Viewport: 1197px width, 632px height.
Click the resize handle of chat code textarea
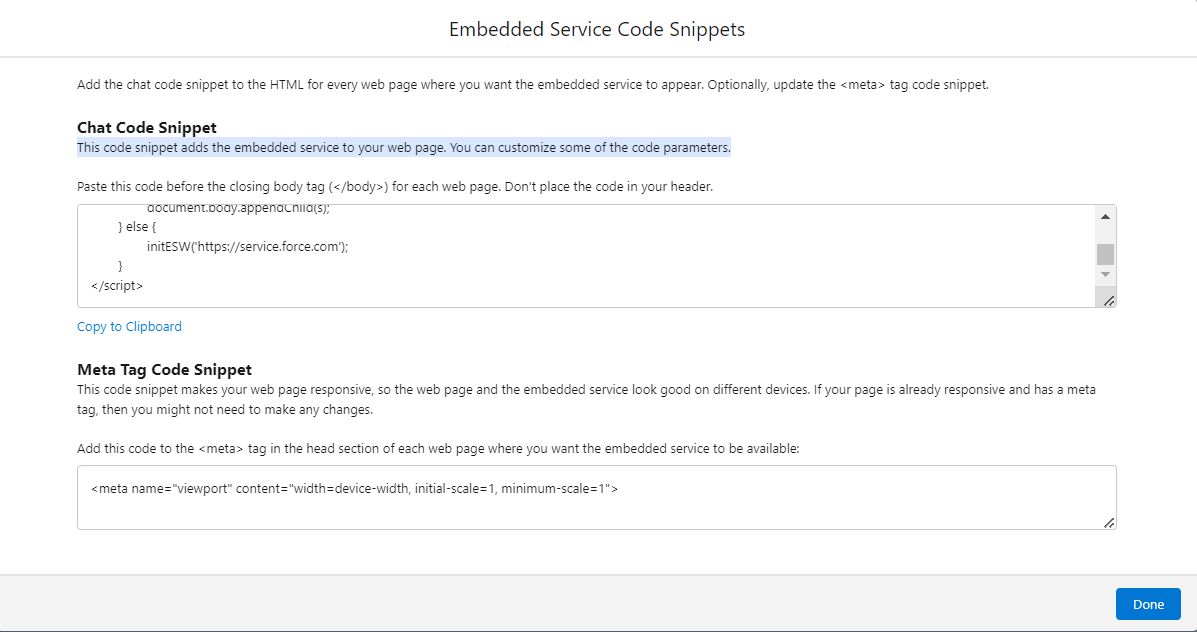pos(1109,300)
